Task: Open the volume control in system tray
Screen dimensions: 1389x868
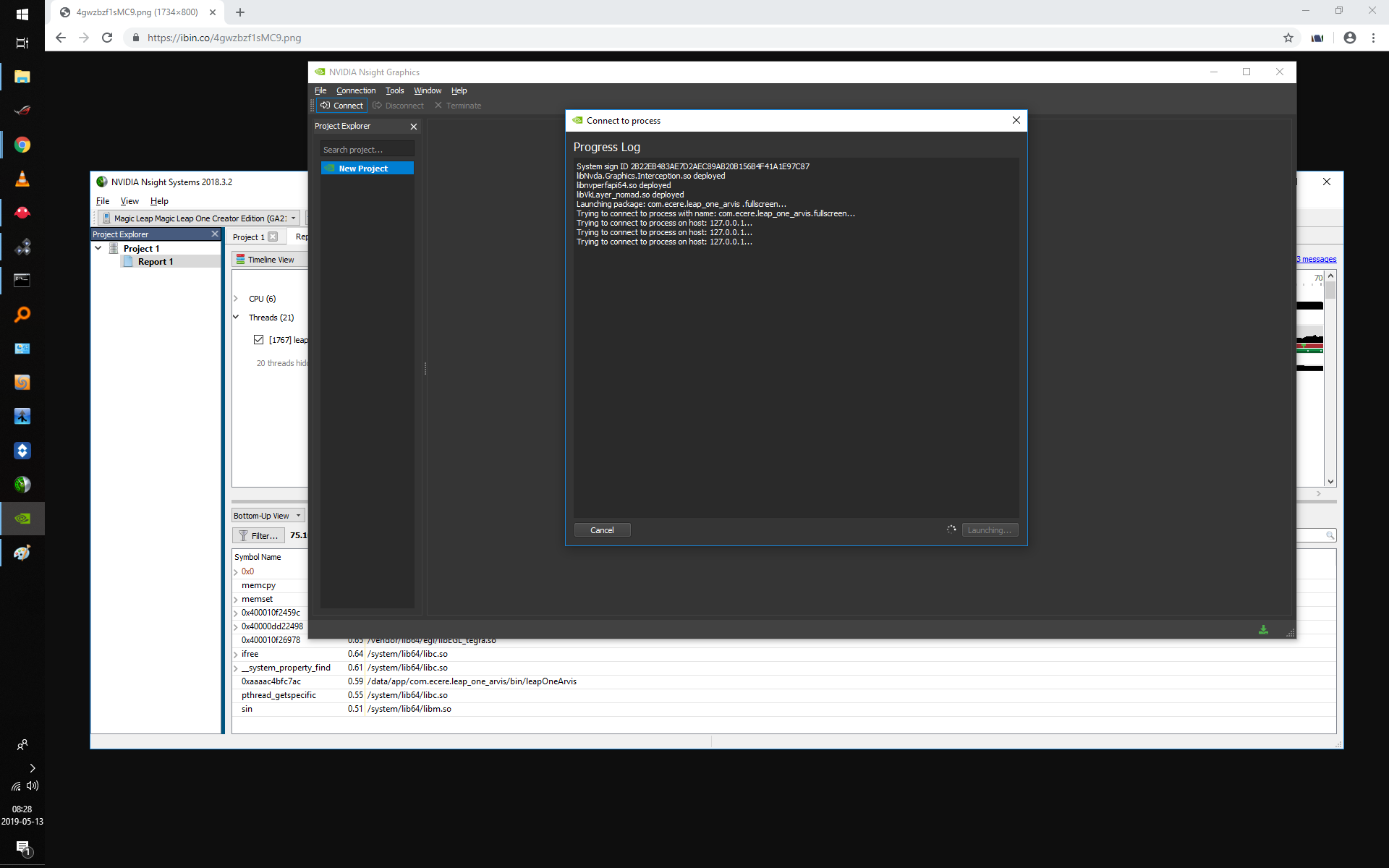Action: (33, 786)
